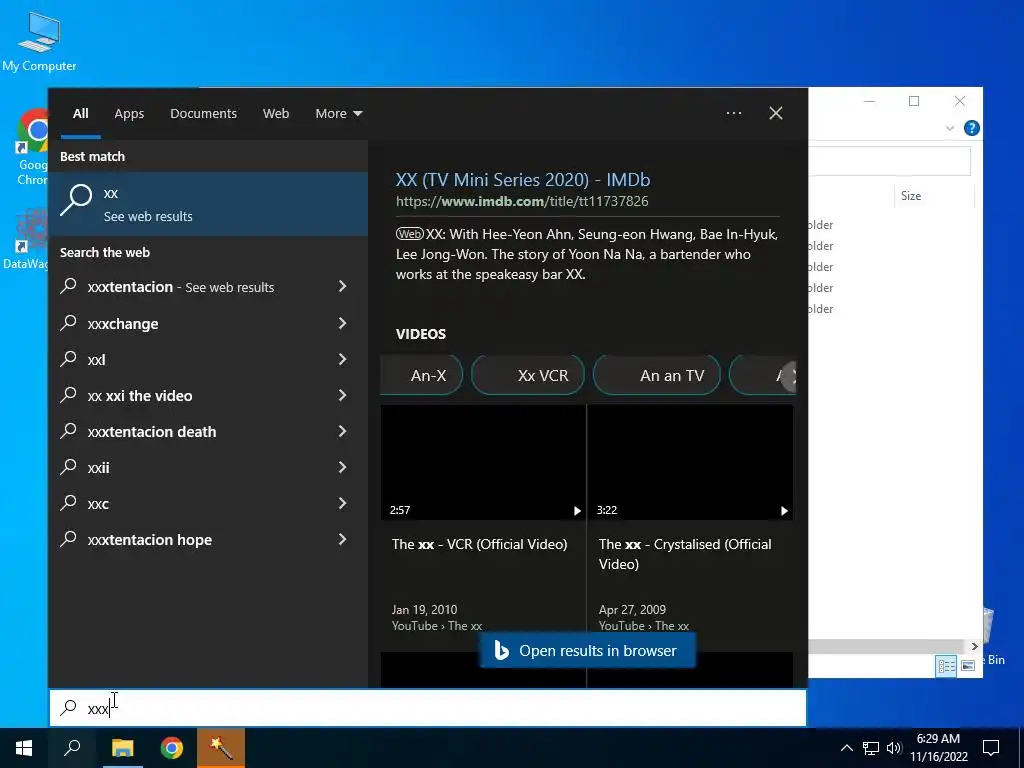Click Explorer horizontal scrollbar right arrow
This screenshot has width=1024, height=768.
[x=974, y=647]
